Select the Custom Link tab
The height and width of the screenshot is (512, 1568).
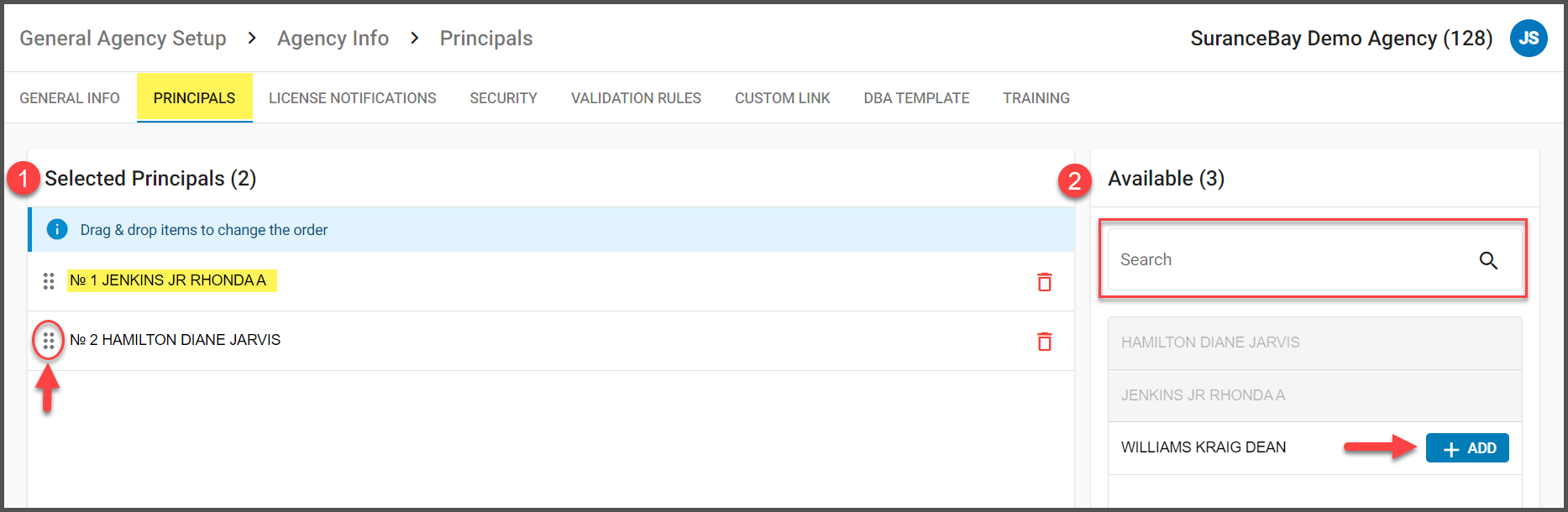click(x=782, y=98)
